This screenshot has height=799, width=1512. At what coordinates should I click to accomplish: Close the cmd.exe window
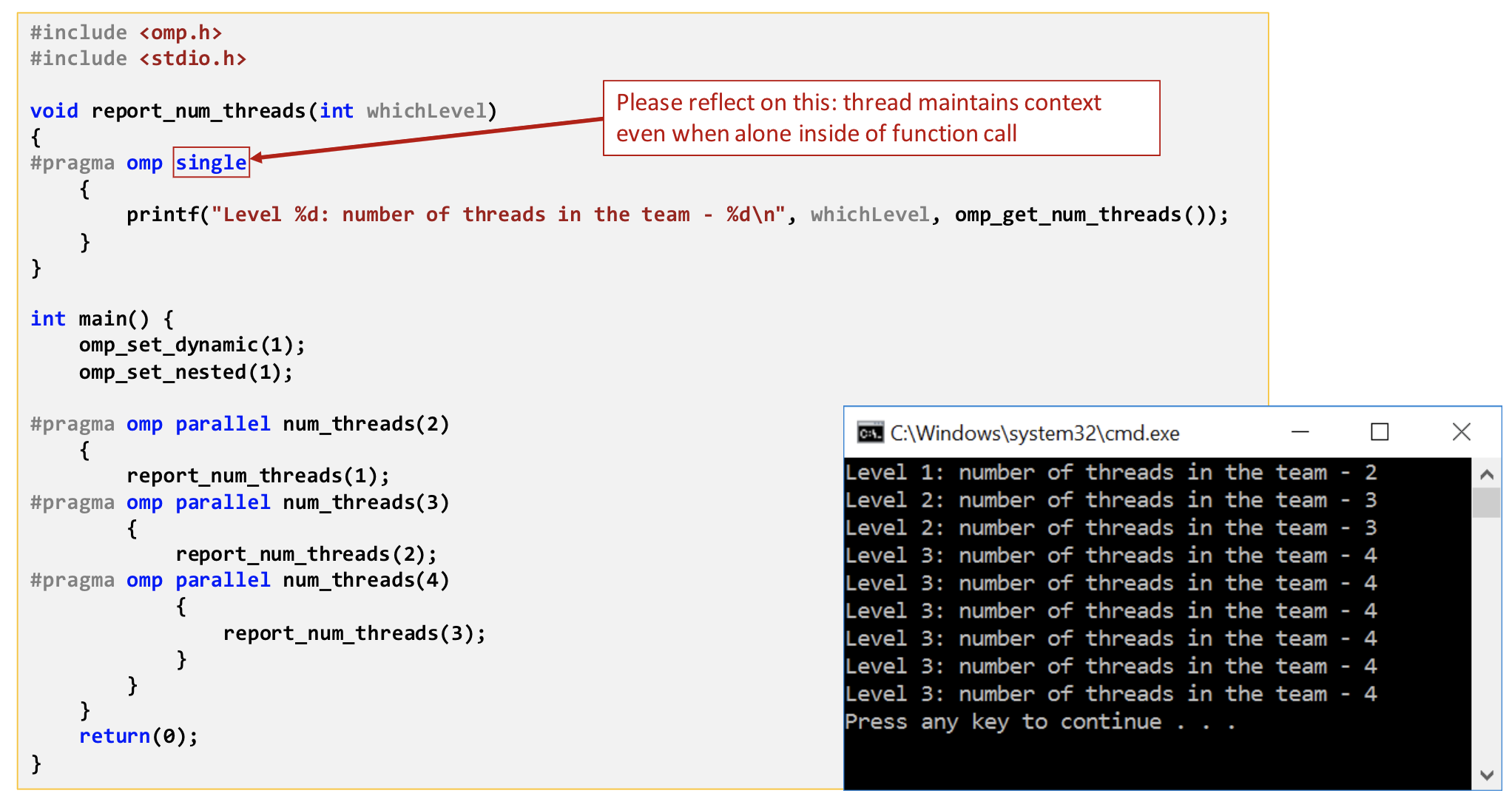[x=1462, y=432]
